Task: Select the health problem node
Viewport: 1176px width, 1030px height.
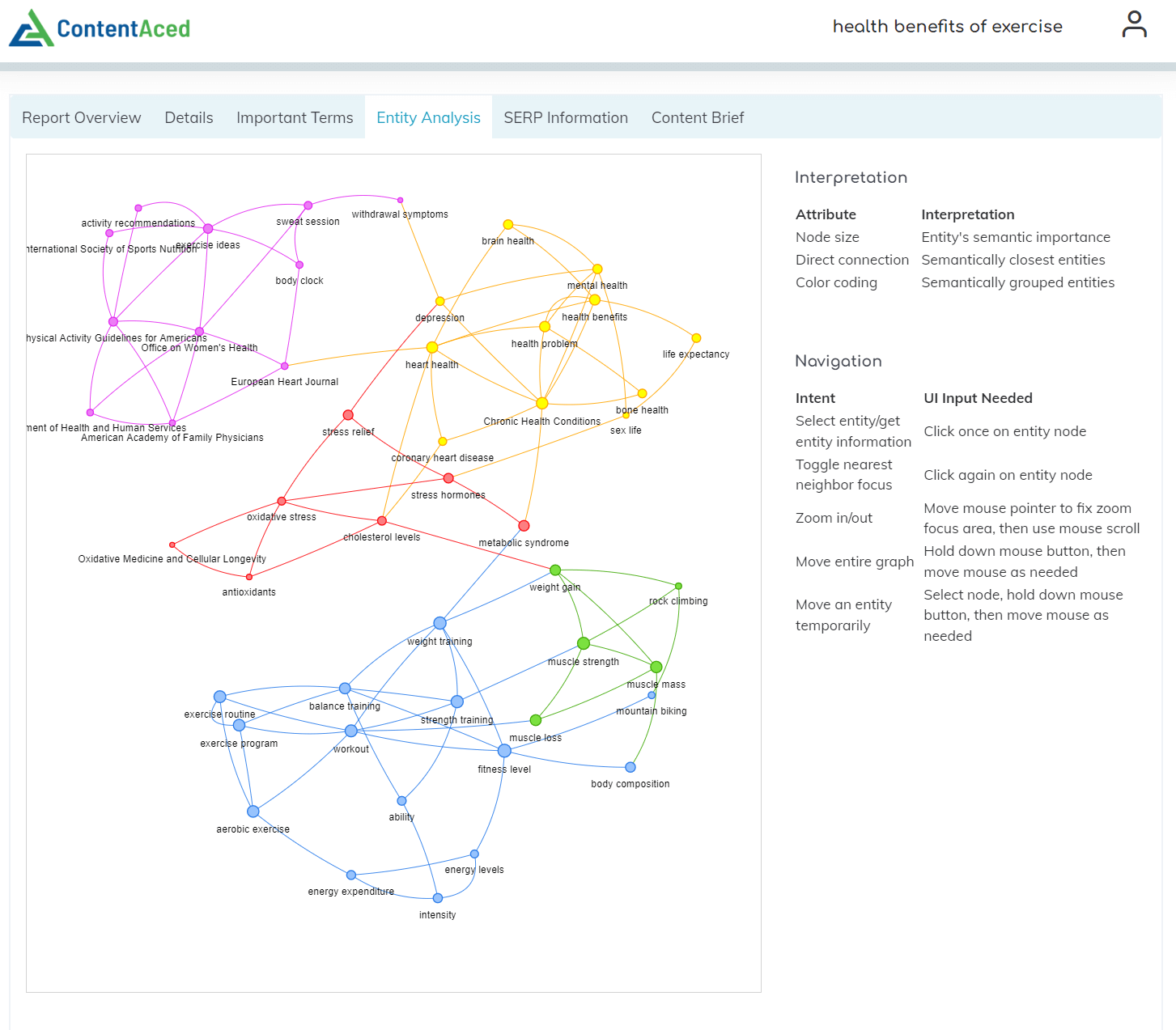Action: pyautogui.click(x=545, y=326)
